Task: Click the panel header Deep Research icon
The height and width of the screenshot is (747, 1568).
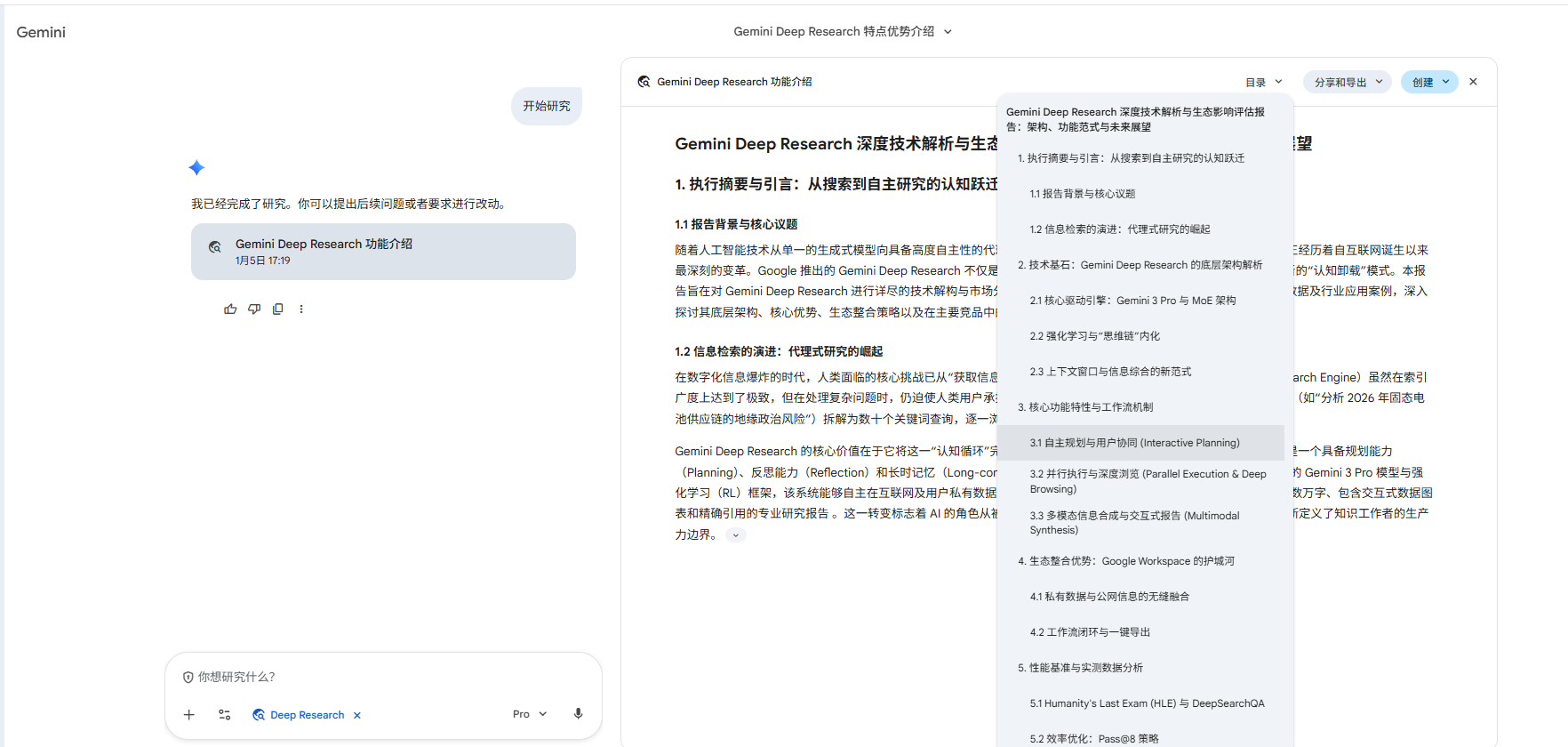Action: pos(644,82)
